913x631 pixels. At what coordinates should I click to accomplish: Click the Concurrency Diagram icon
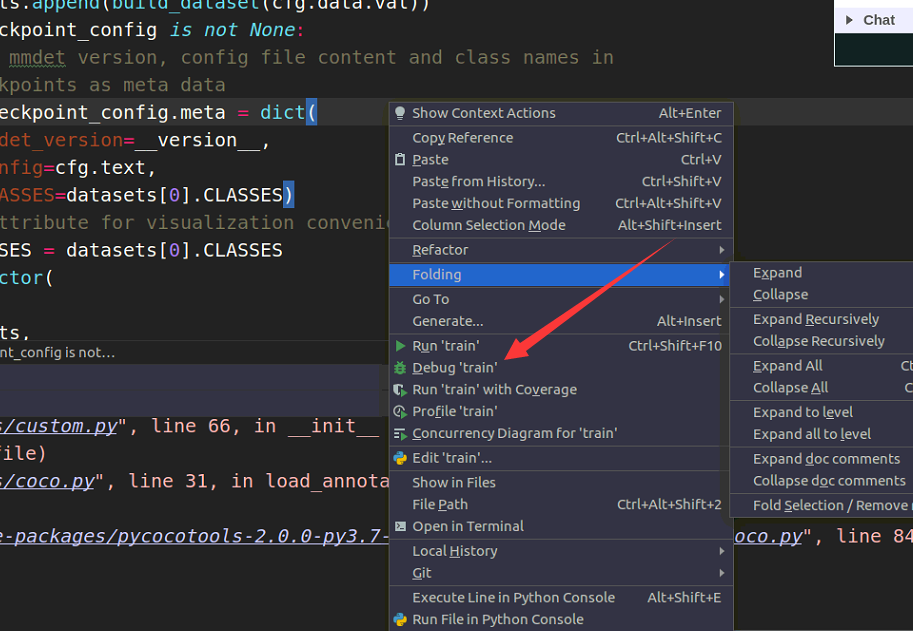tap(401, 434)
